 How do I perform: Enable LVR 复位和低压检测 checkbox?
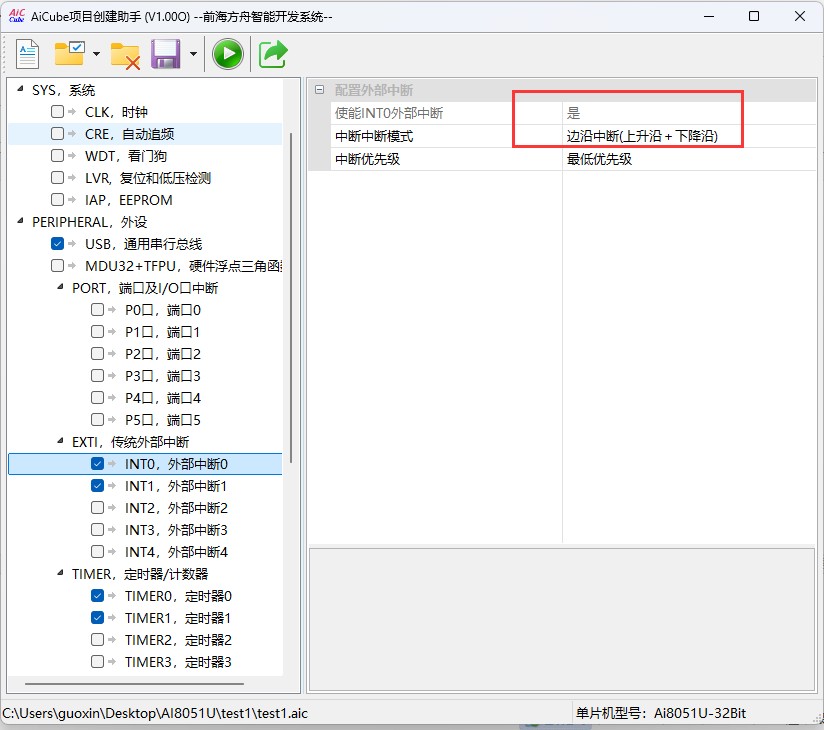57,178
